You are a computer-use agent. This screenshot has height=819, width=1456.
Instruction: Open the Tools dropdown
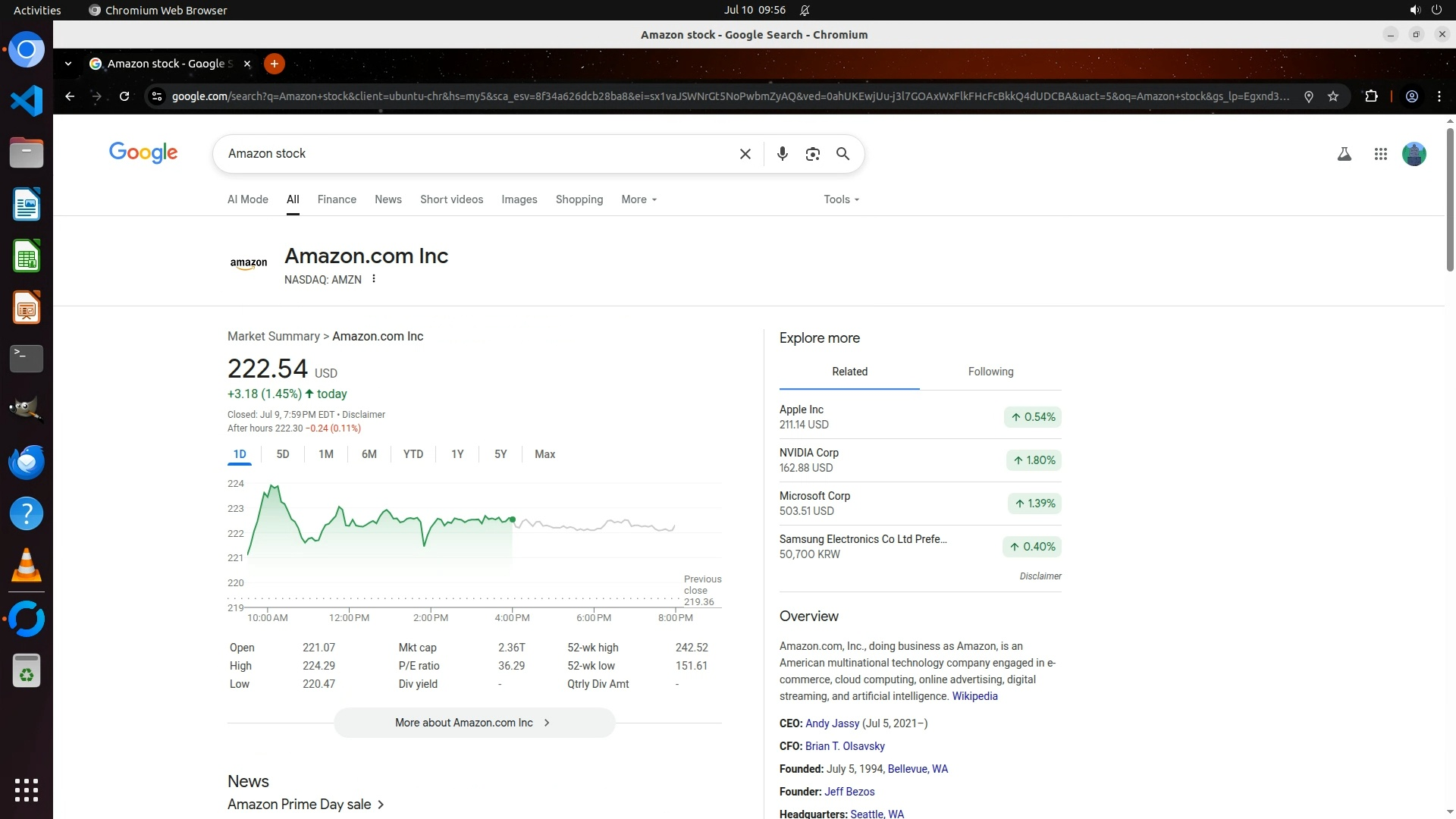pyautogui.click(x=841, y=199)
